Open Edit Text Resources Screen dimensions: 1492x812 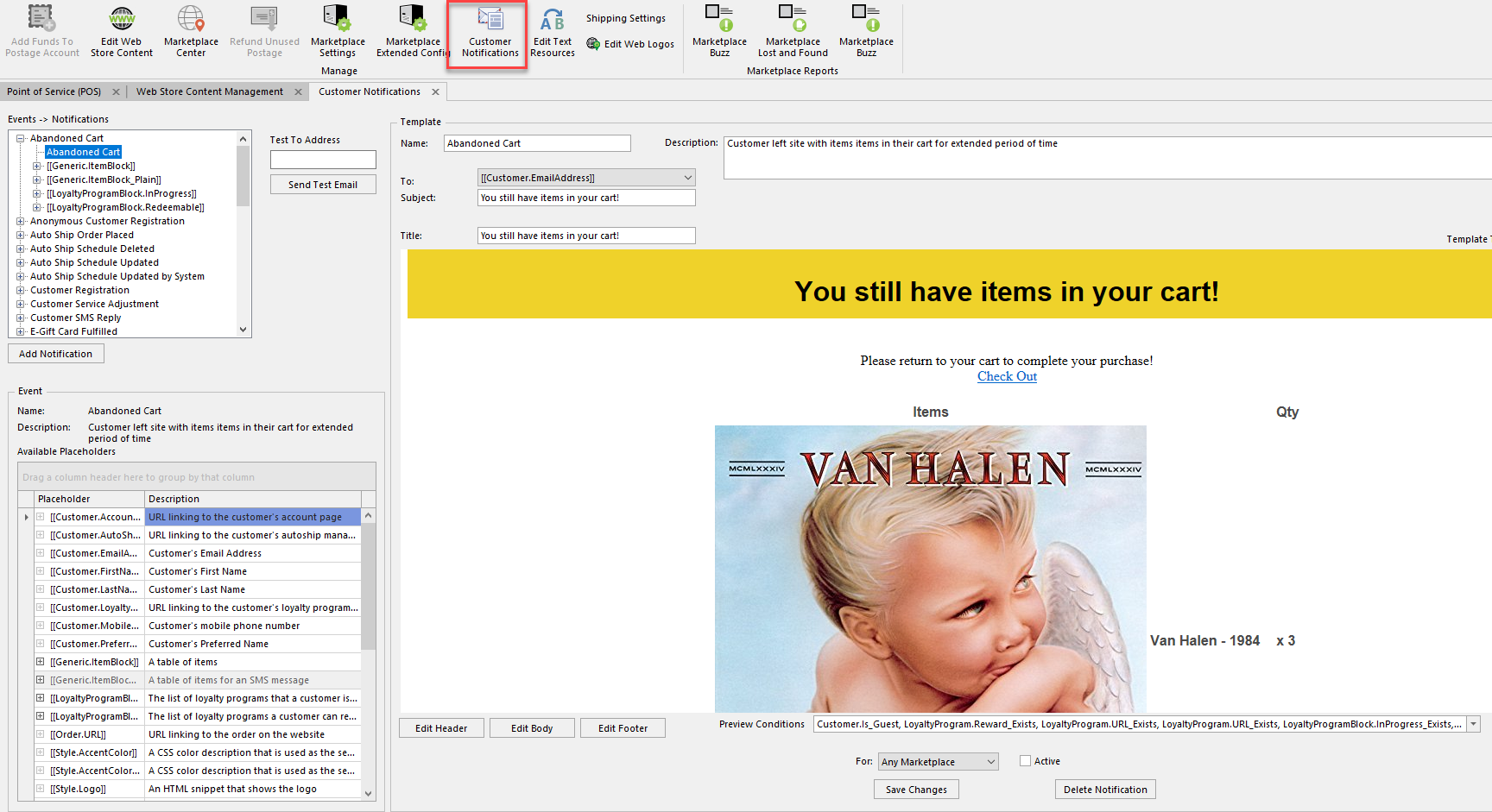pos(553,31)
